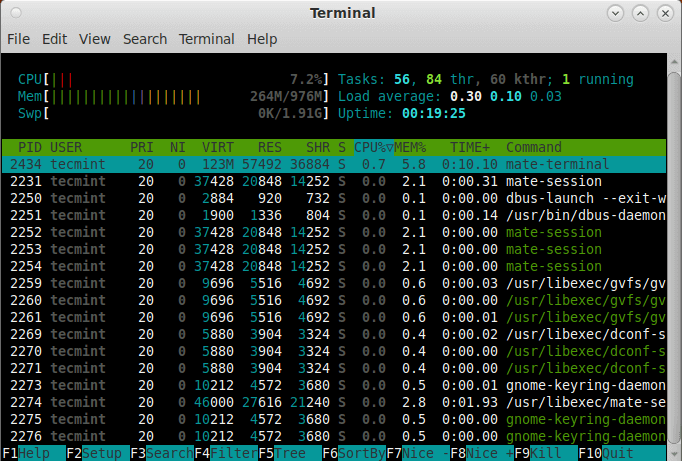This screenshot has width=682, height=461.
Task: Select process 2251 dbus-daemon row
Action: click(334, 215)
